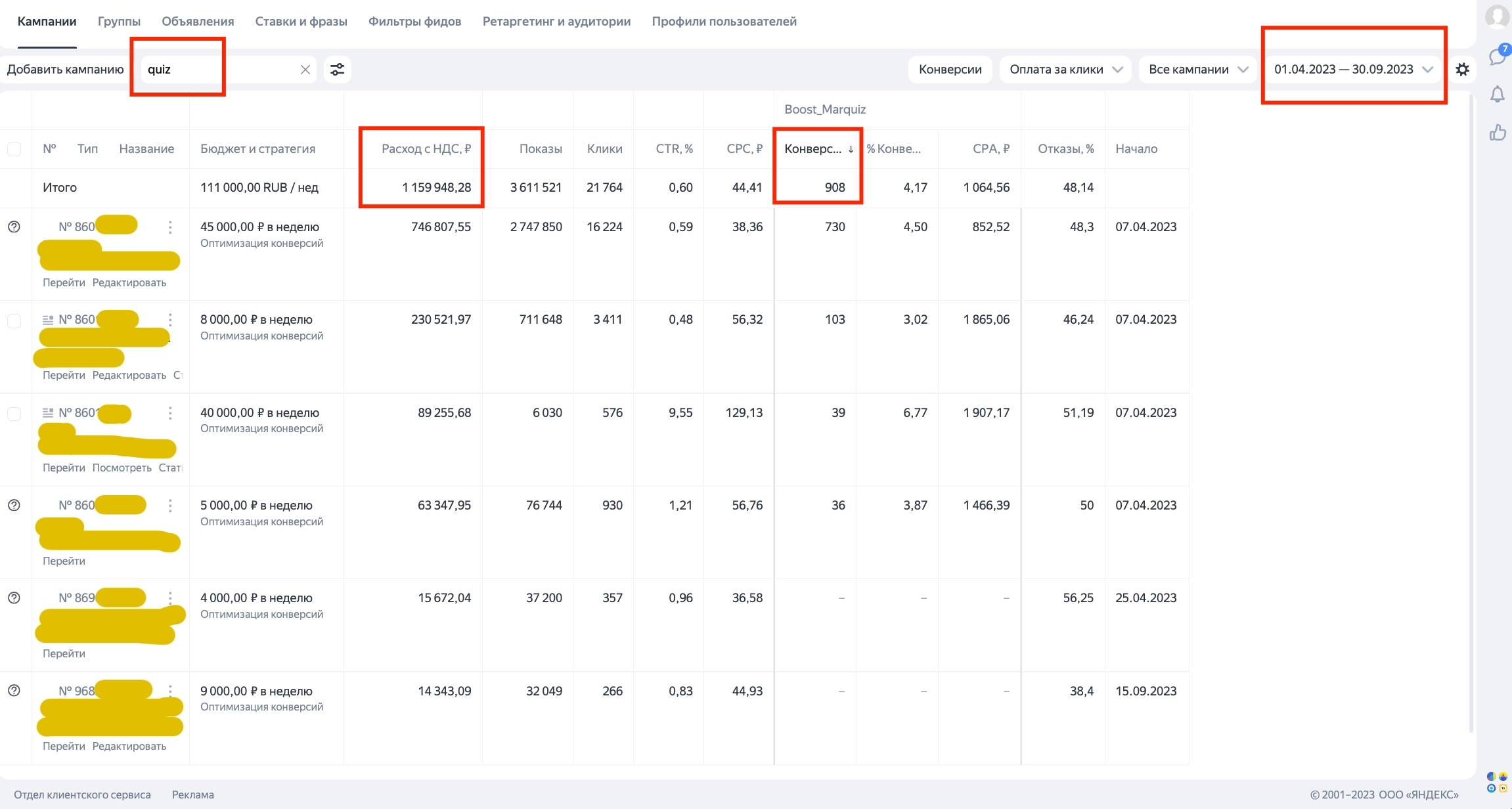Switch to the Группы tab

(x=119, y=22)
